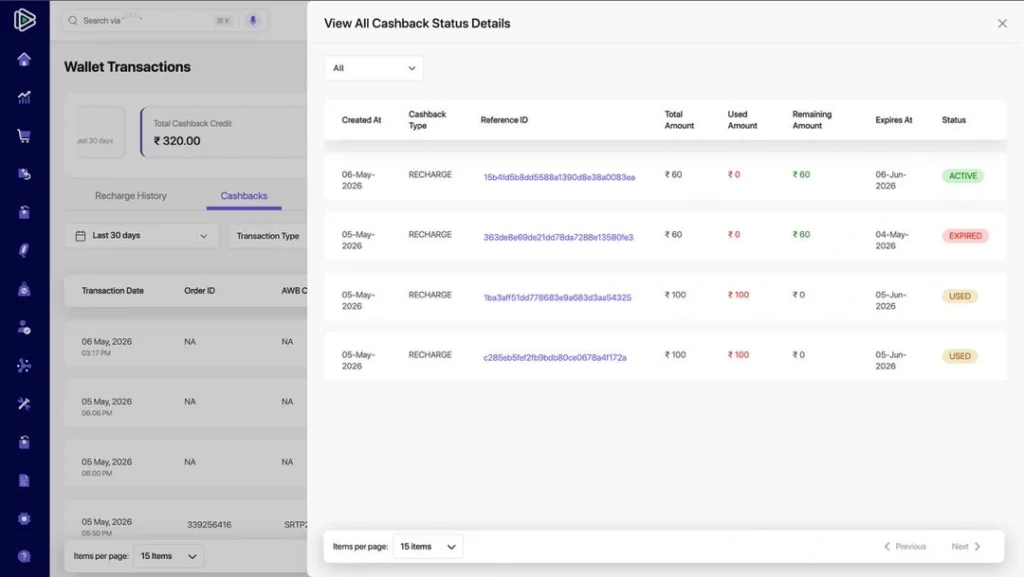Open the Transaction Type filter dropdown
Image resolution: width=1024 pixels, height=577 pixels.
coord(268,236)
